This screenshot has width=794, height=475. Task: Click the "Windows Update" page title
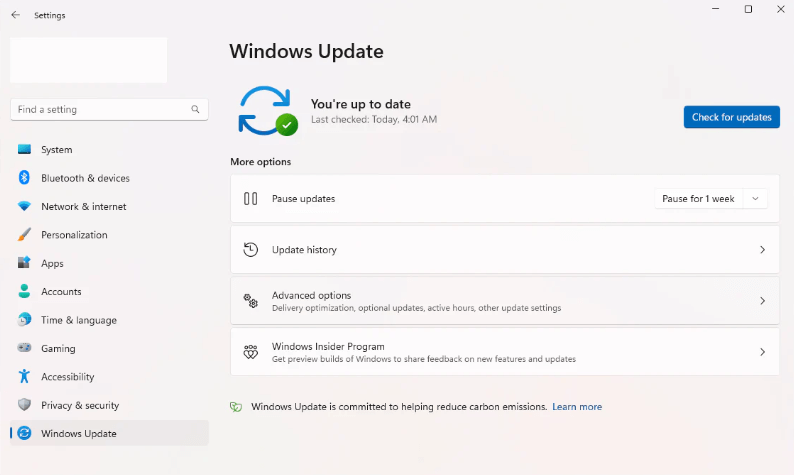point(306,51)
